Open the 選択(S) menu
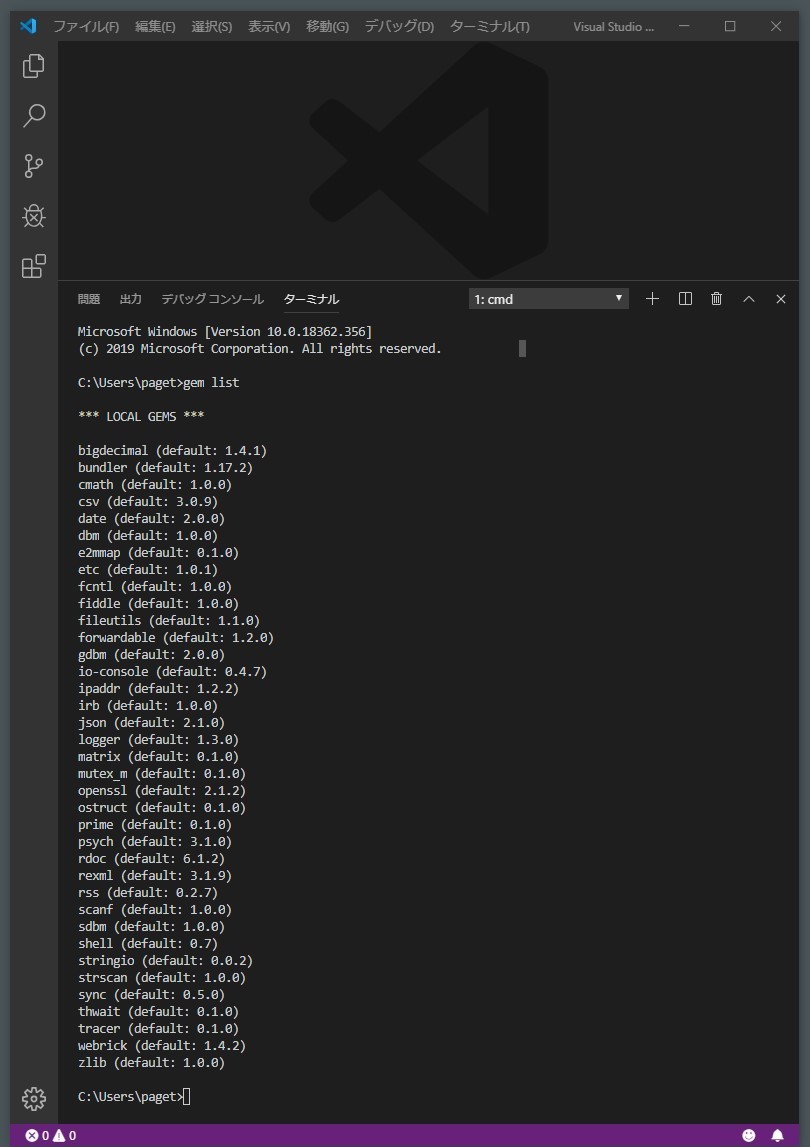The image size is (810, 1147). pos(211,26)
